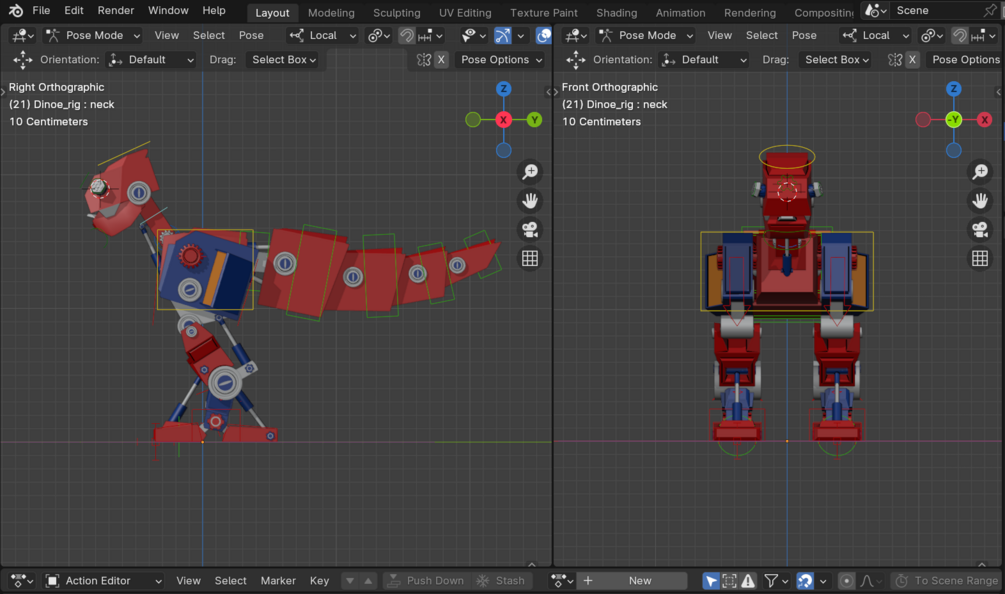Viewport: 1005px width, 594px height.
Task: Toggle camera view icon in left viewport
Action: coord(530,229)
